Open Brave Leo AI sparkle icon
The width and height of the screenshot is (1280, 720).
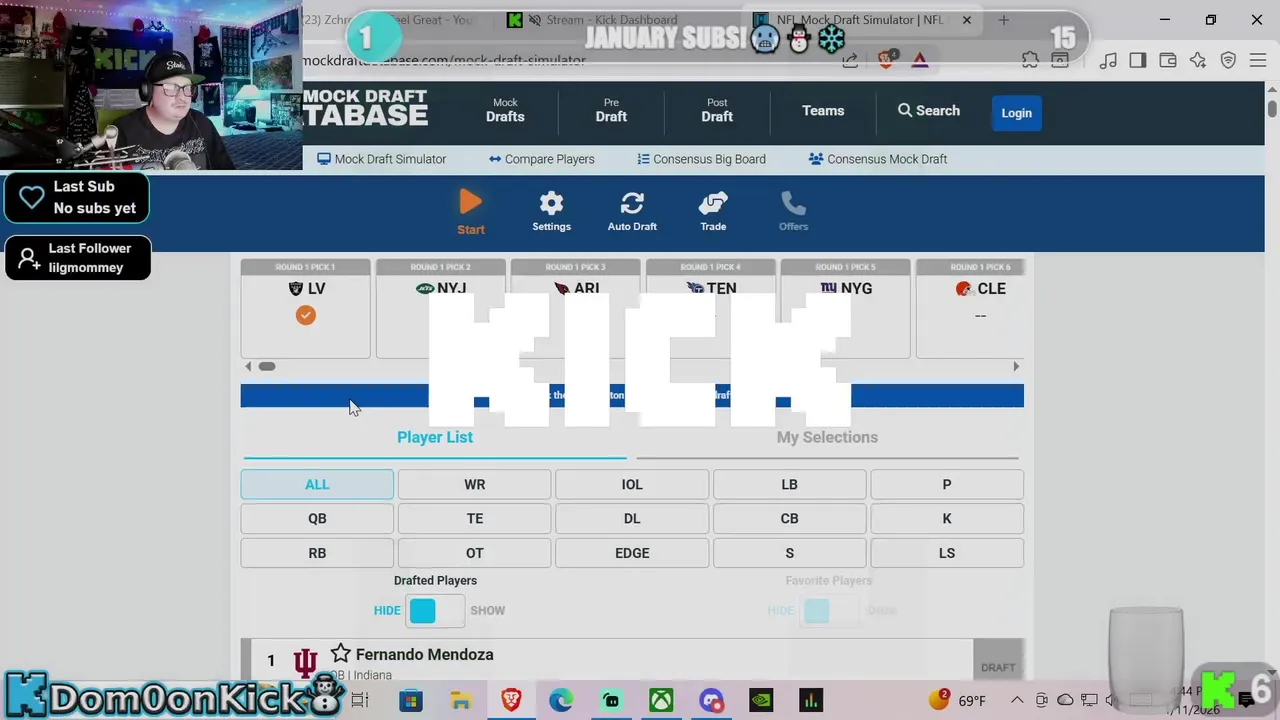pos(1198,61)
